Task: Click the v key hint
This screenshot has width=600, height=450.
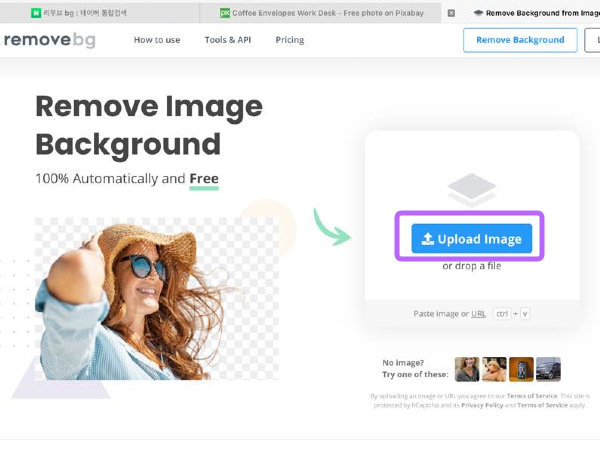Action: tap(525, 314)
